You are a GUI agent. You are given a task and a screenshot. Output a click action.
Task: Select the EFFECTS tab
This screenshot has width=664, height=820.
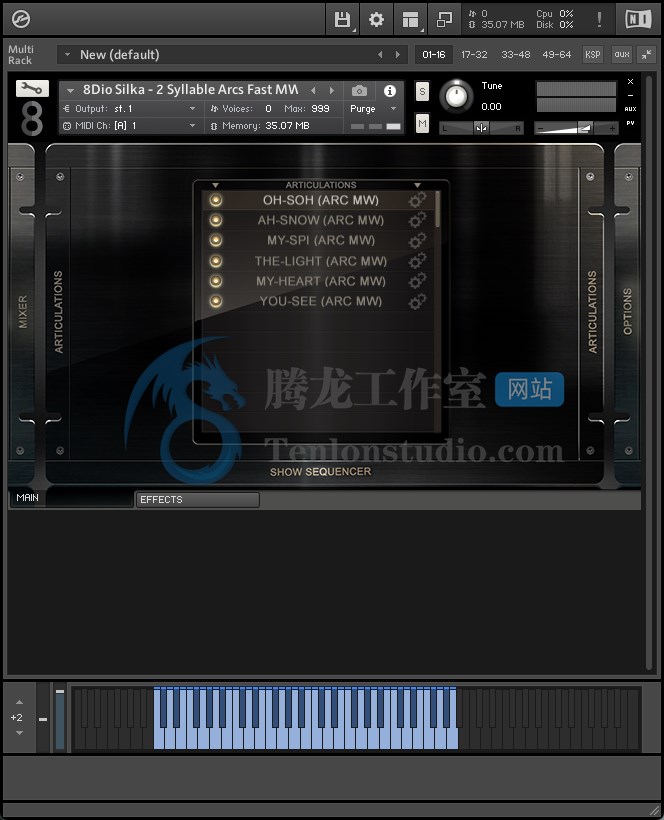tap(197, 499)
